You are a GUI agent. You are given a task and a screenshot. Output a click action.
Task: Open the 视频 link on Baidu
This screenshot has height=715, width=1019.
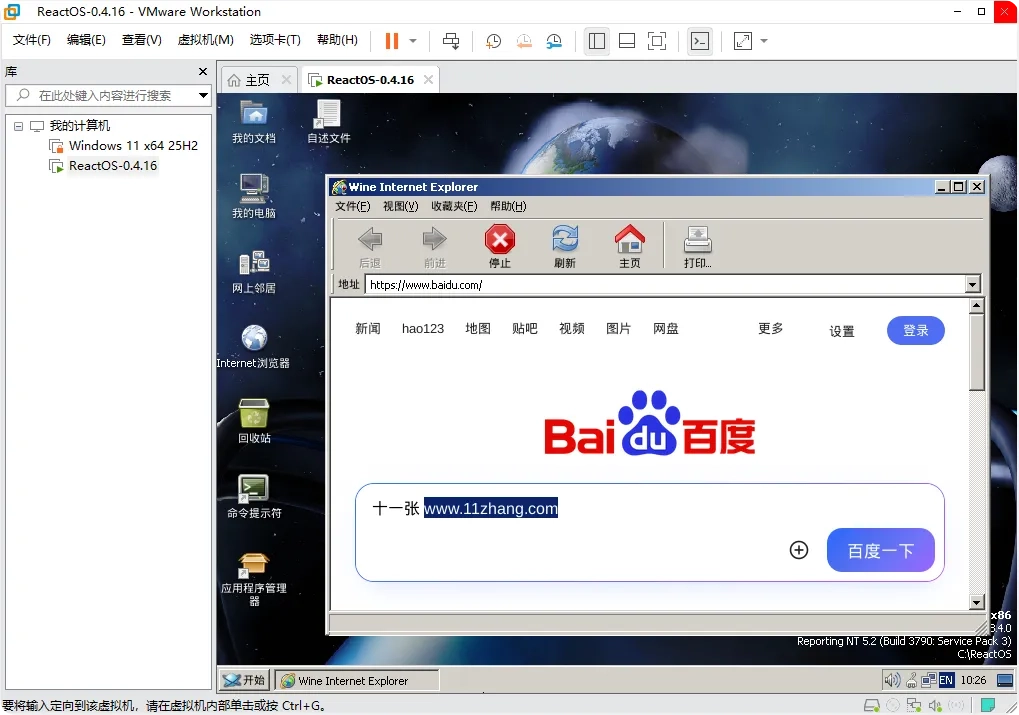[572, 329]
